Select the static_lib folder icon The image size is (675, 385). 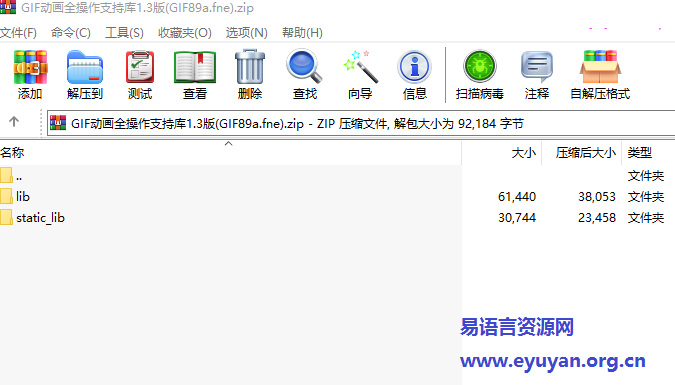(6, 217)
